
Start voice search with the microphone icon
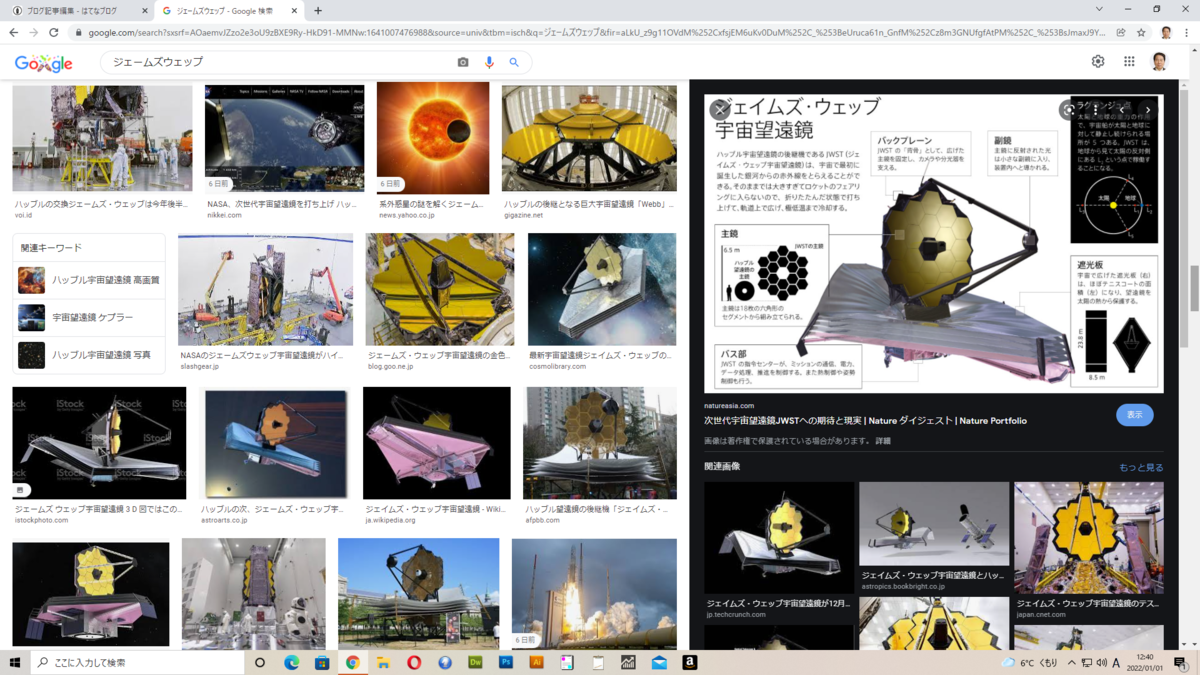coord(489,62)
